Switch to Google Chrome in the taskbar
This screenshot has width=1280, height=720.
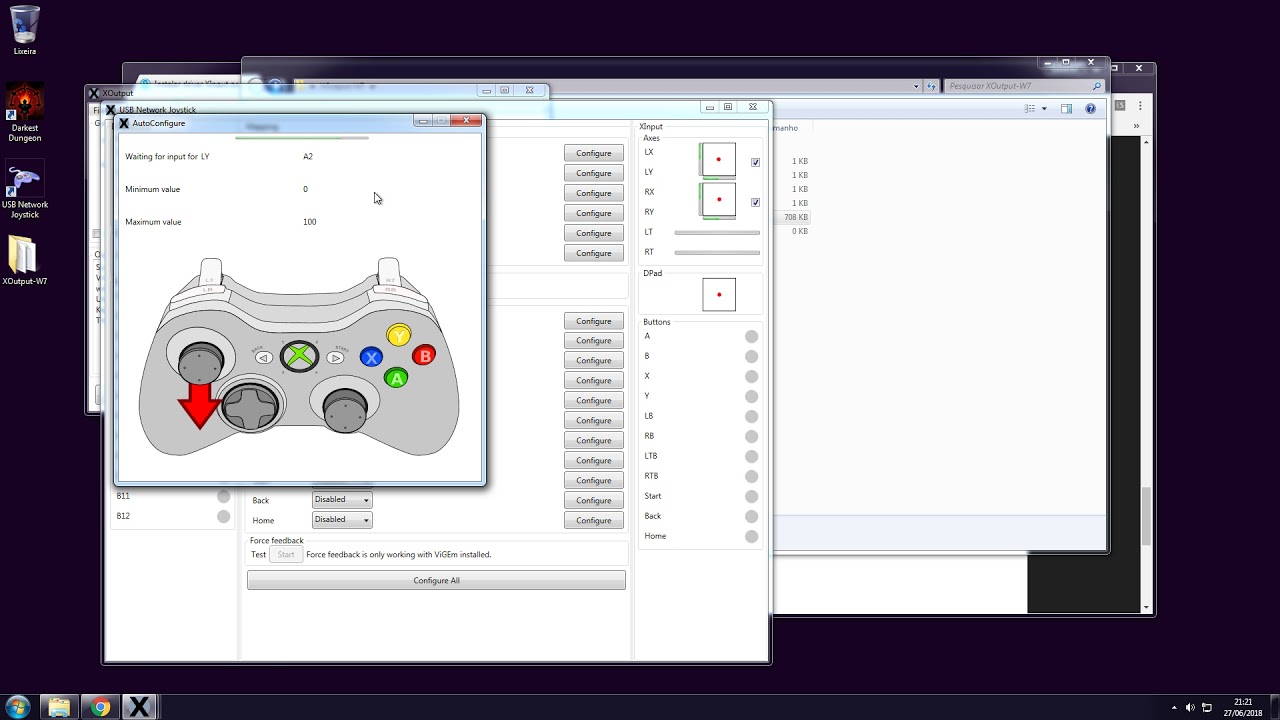(100, 707)
